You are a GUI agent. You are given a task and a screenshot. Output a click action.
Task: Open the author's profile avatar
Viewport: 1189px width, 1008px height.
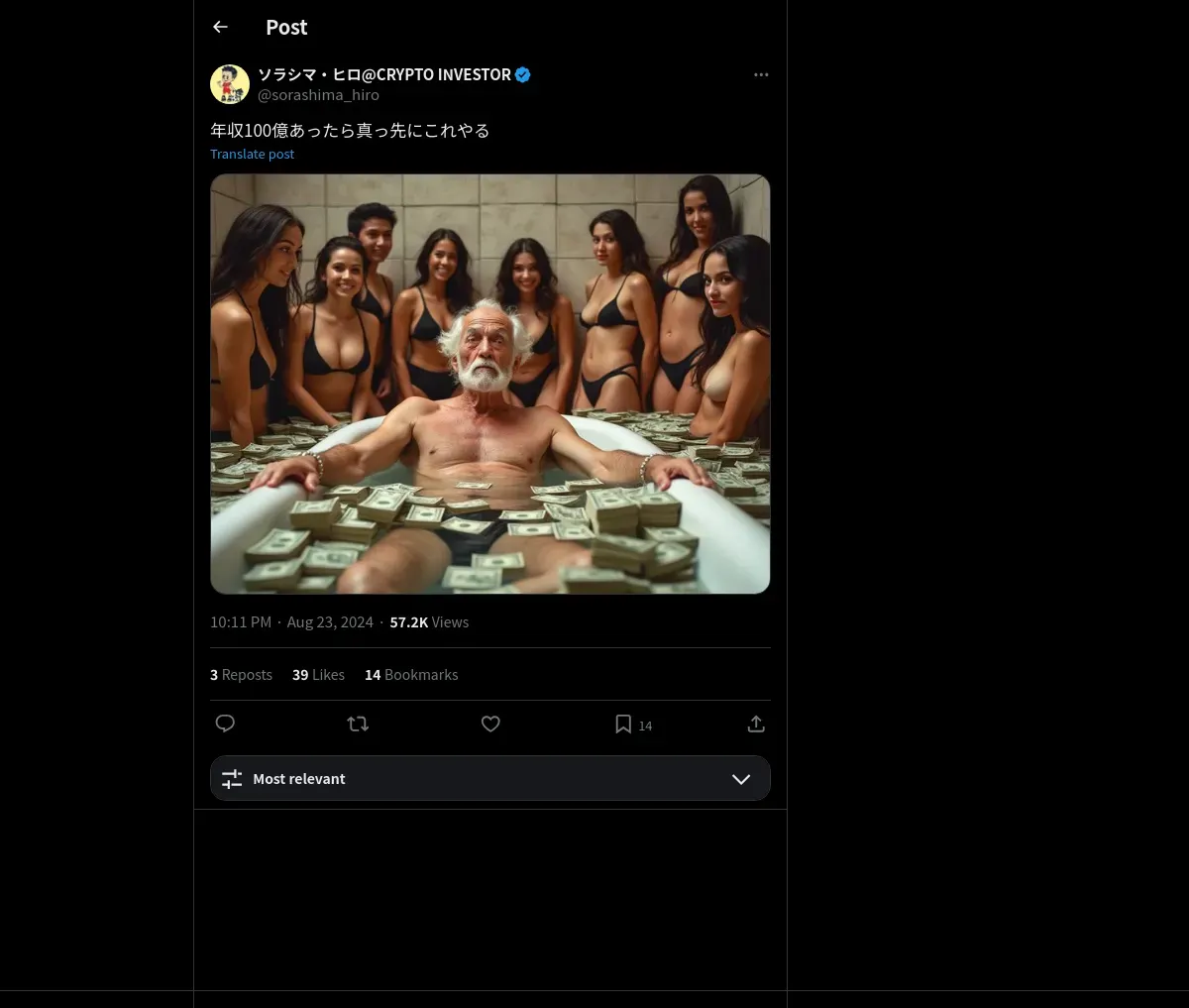pos(230,84)
